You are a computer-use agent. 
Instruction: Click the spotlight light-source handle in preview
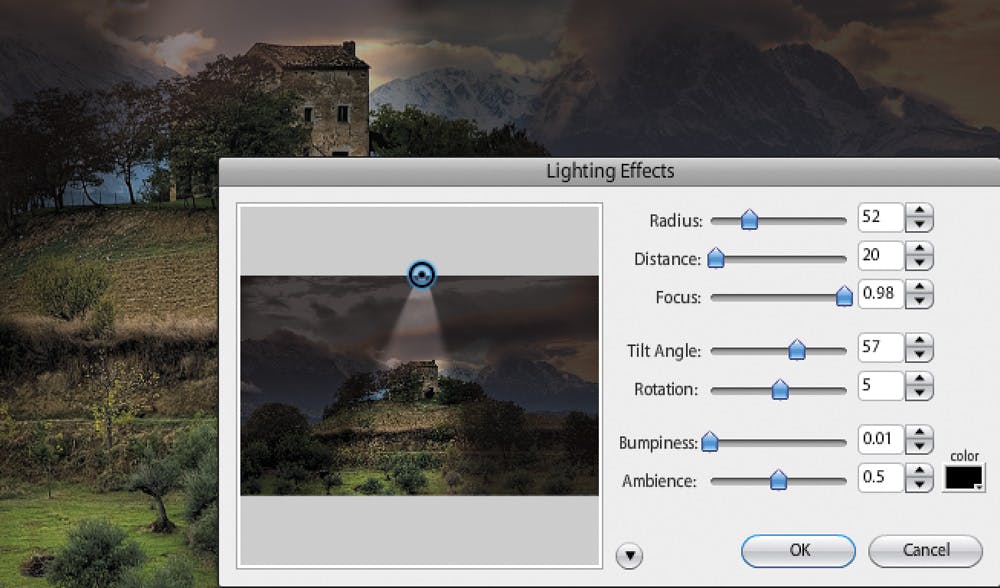421,275
